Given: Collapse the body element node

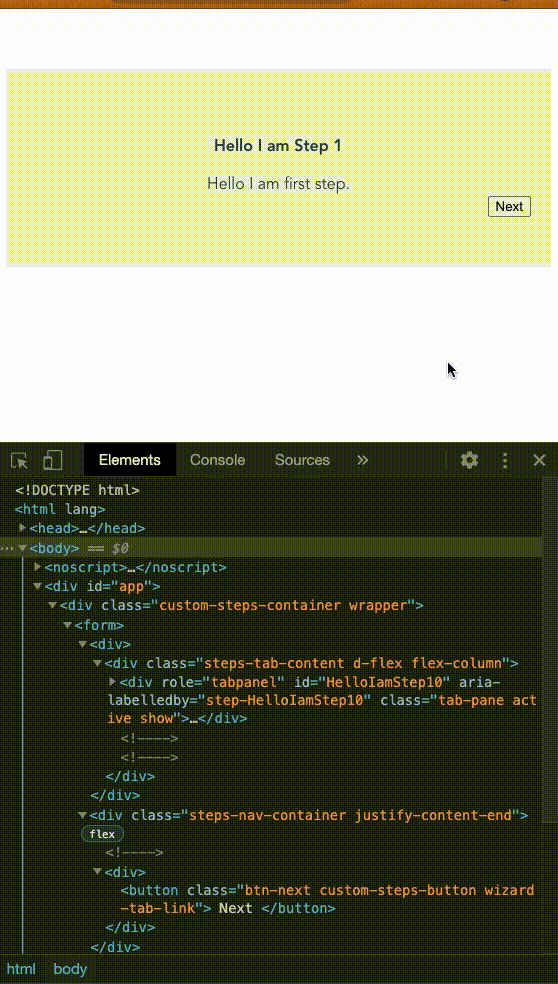Looking at the screenshot, I should tap(23, 548).
